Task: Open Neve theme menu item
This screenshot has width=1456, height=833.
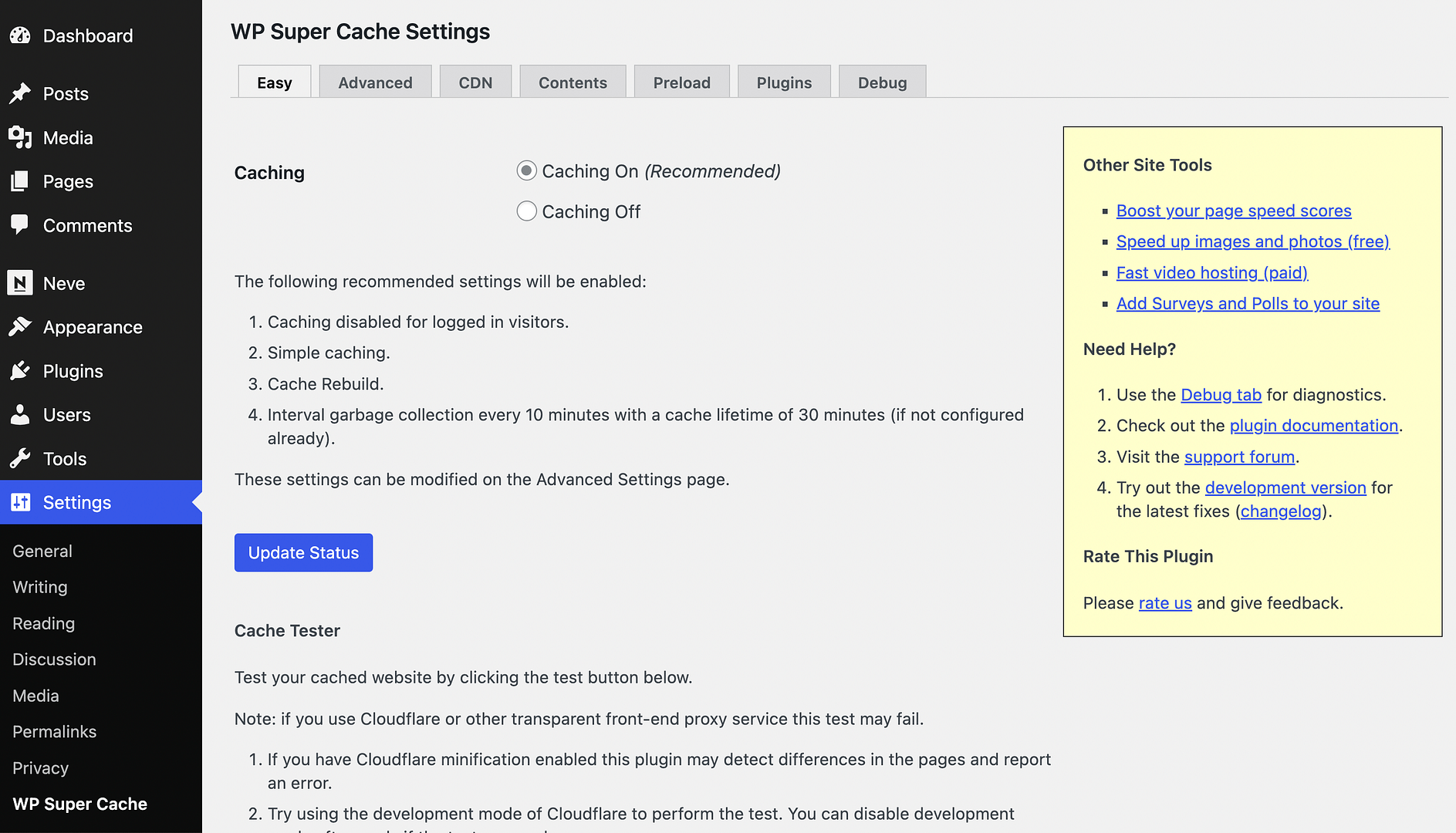Action: 101,283
